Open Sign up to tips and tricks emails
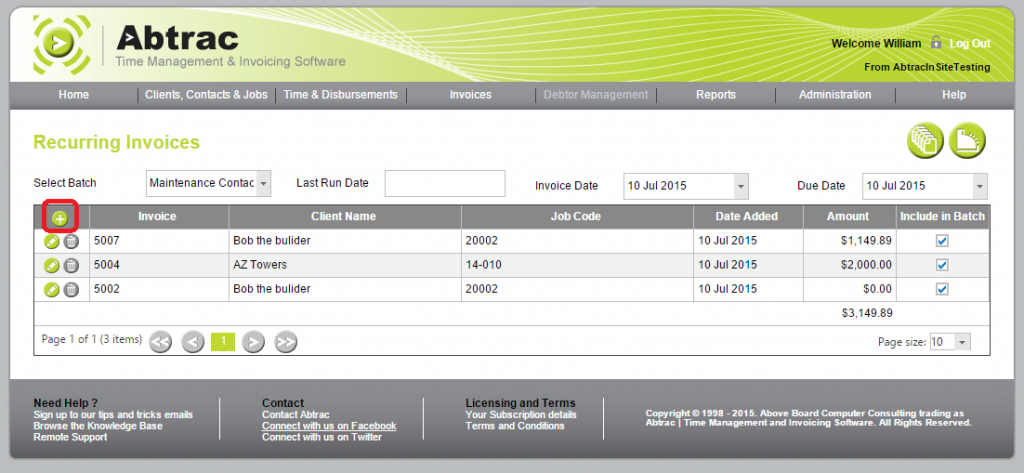 pyautogui.click(x=113, y=415)
